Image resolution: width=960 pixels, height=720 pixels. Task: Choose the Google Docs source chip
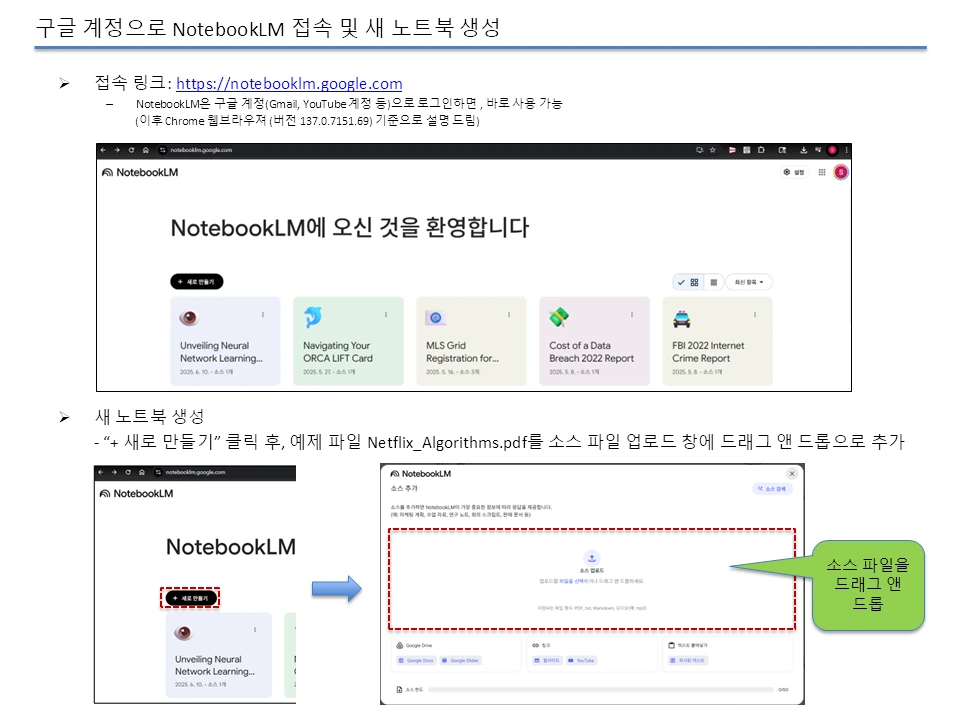(x=416, y=661)
